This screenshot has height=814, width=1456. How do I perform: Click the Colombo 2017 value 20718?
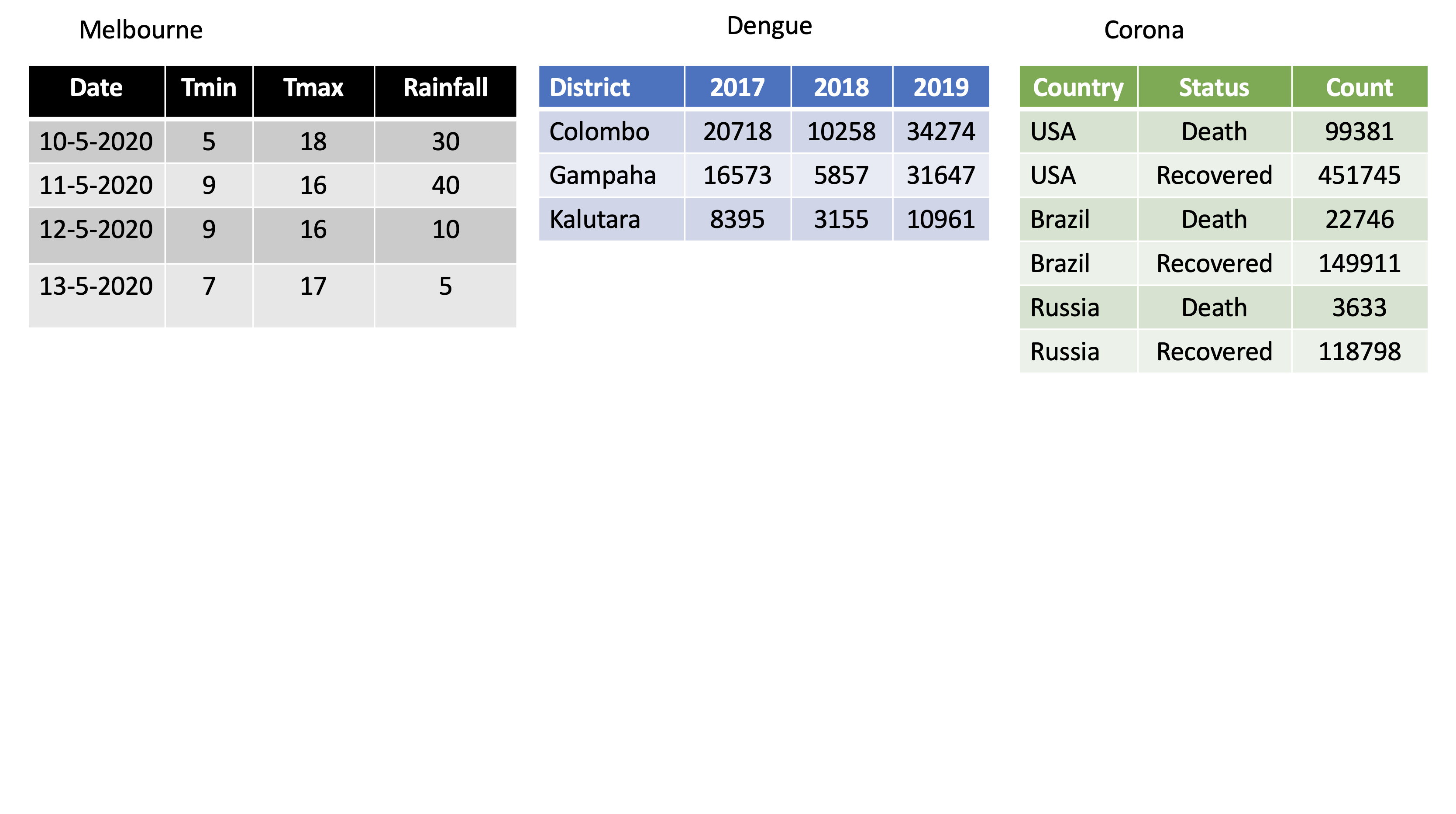click(x=737, y=132)
